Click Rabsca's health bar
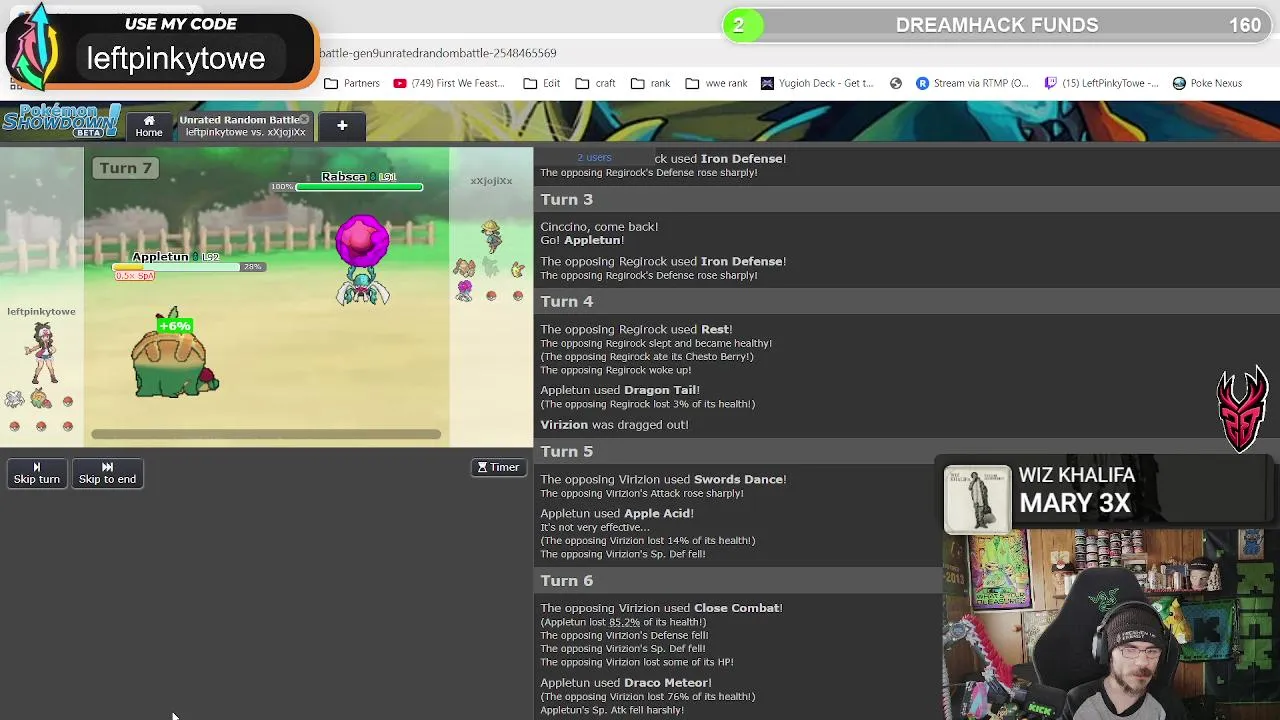Screen dimensions: 1280x720 click(x=359, y=187)
